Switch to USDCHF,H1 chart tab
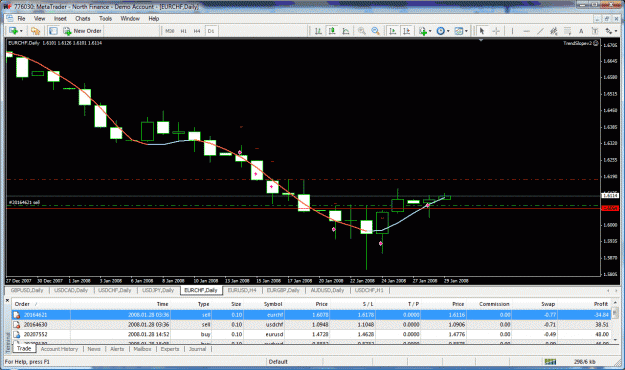The width and height of the screenshot is (625, 370). coord(369,290)
